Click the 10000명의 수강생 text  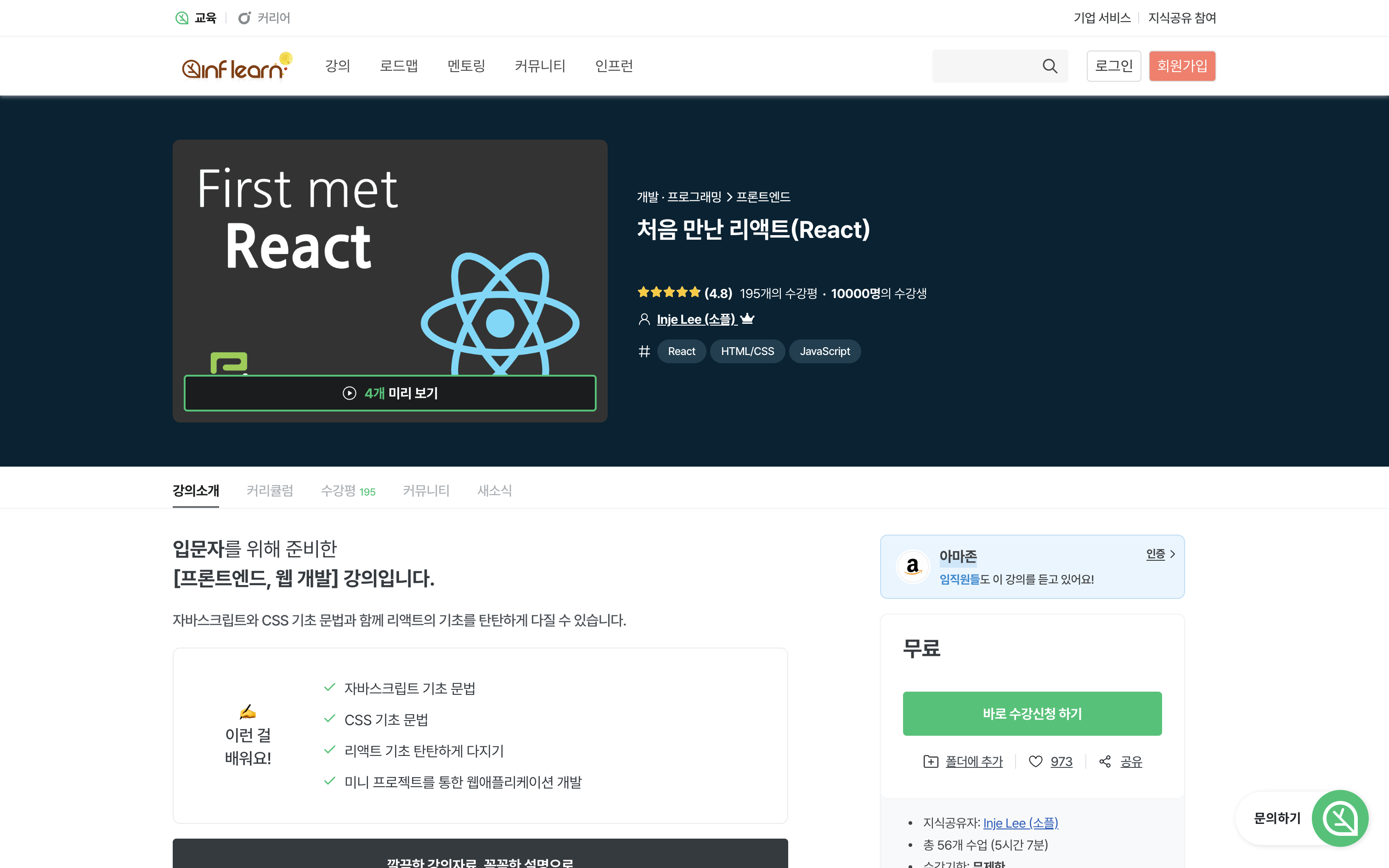[879, 293]
